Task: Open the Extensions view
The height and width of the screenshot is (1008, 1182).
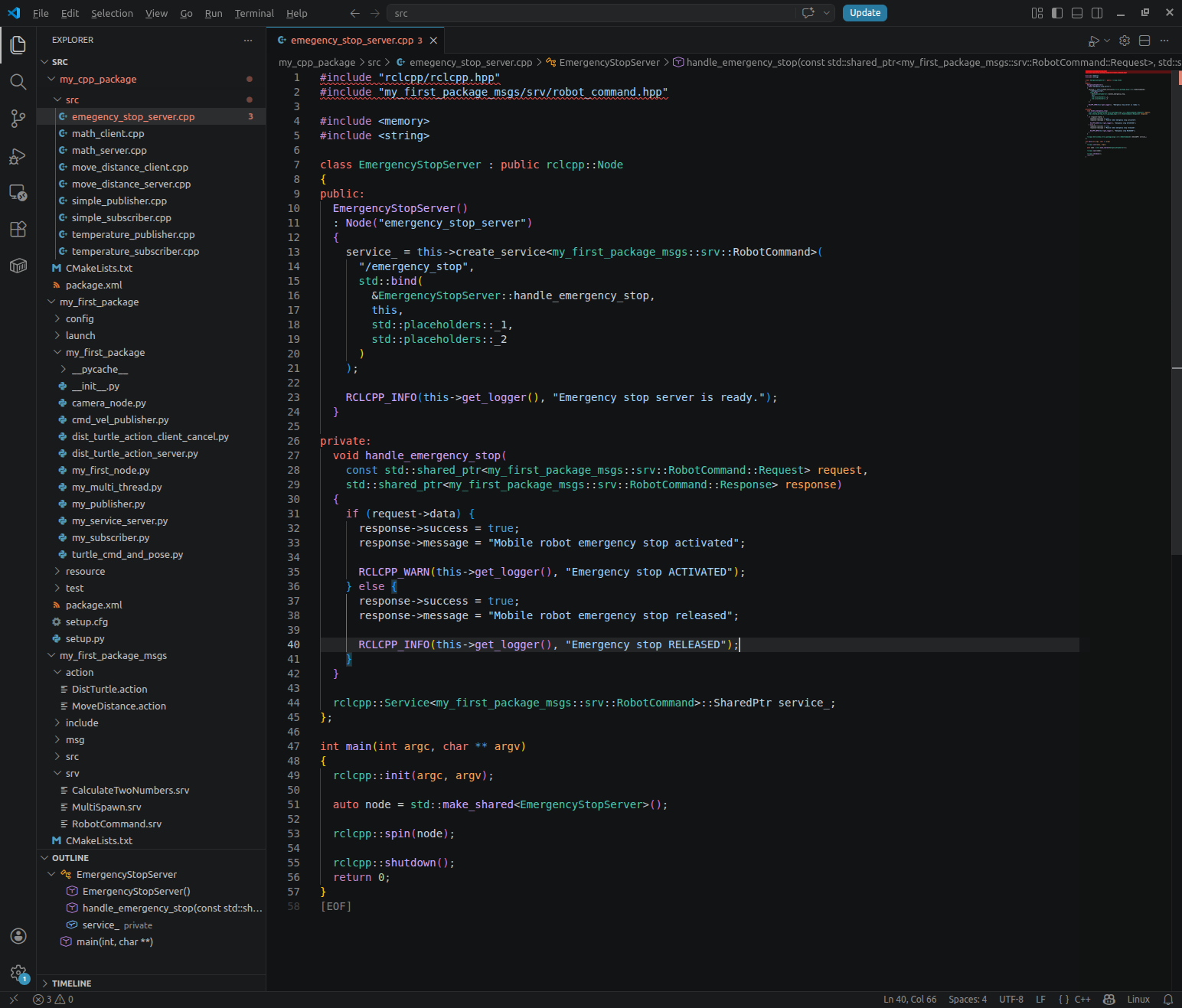Action: (18, 229)
